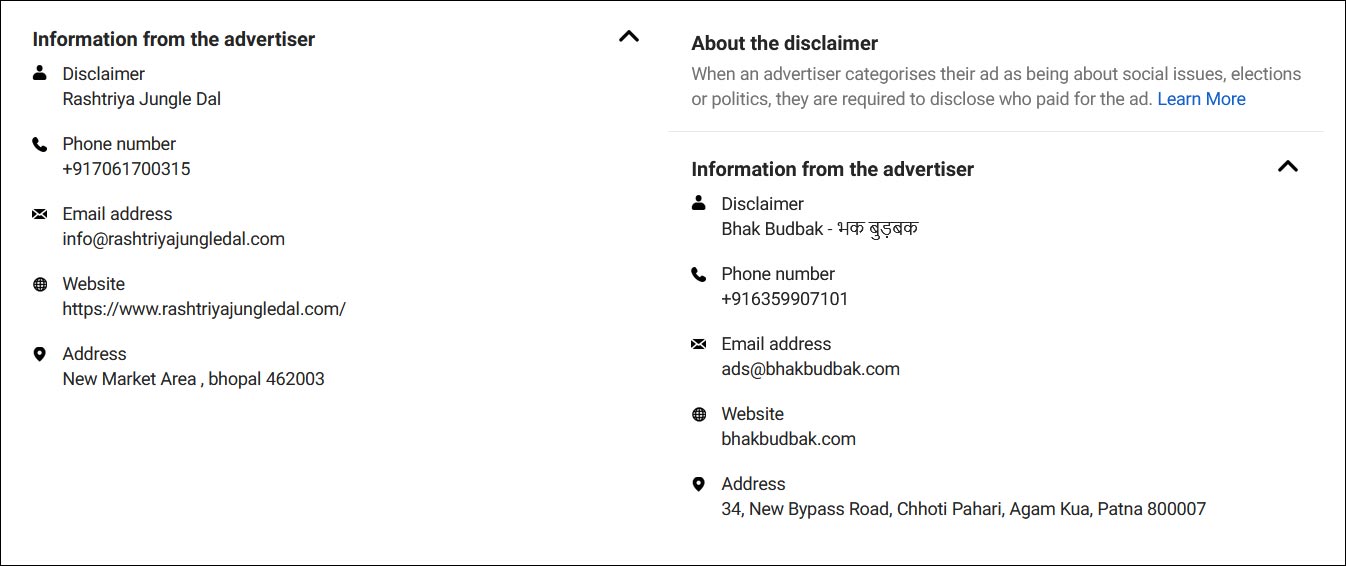Click the person icon beside Bhak Budbak disclaimer
The image size is (1346, 566).
[x=699, y=203]
